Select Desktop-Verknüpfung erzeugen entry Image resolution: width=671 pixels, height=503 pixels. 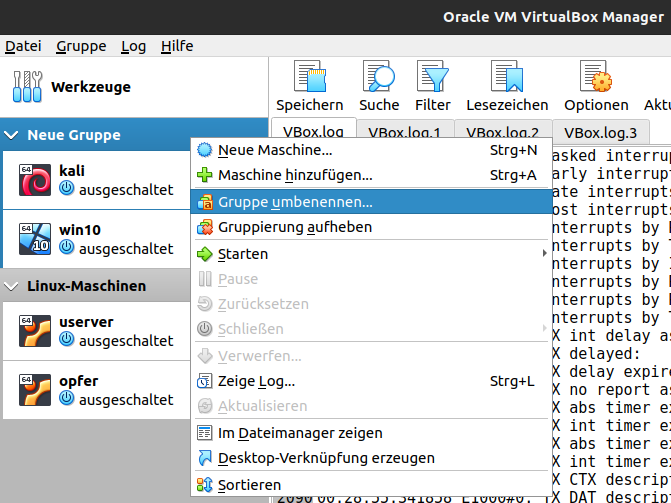pyautogui.click(x=371, y=458)
